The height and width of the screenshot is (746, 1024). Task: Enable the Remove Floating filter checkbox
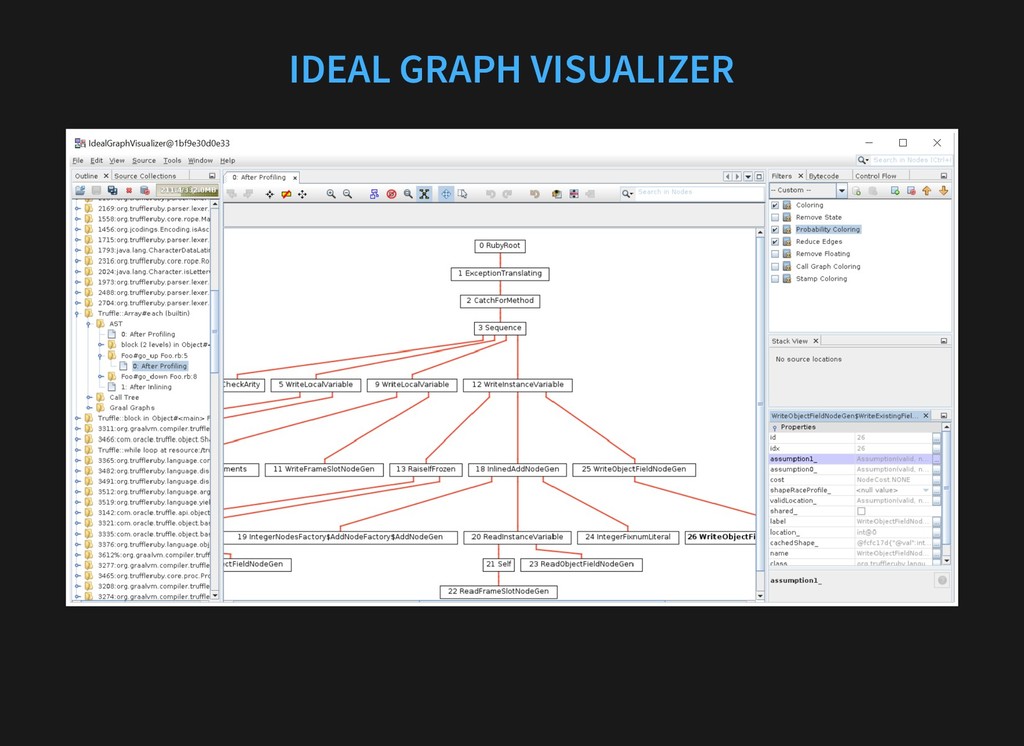coord(775,254)
